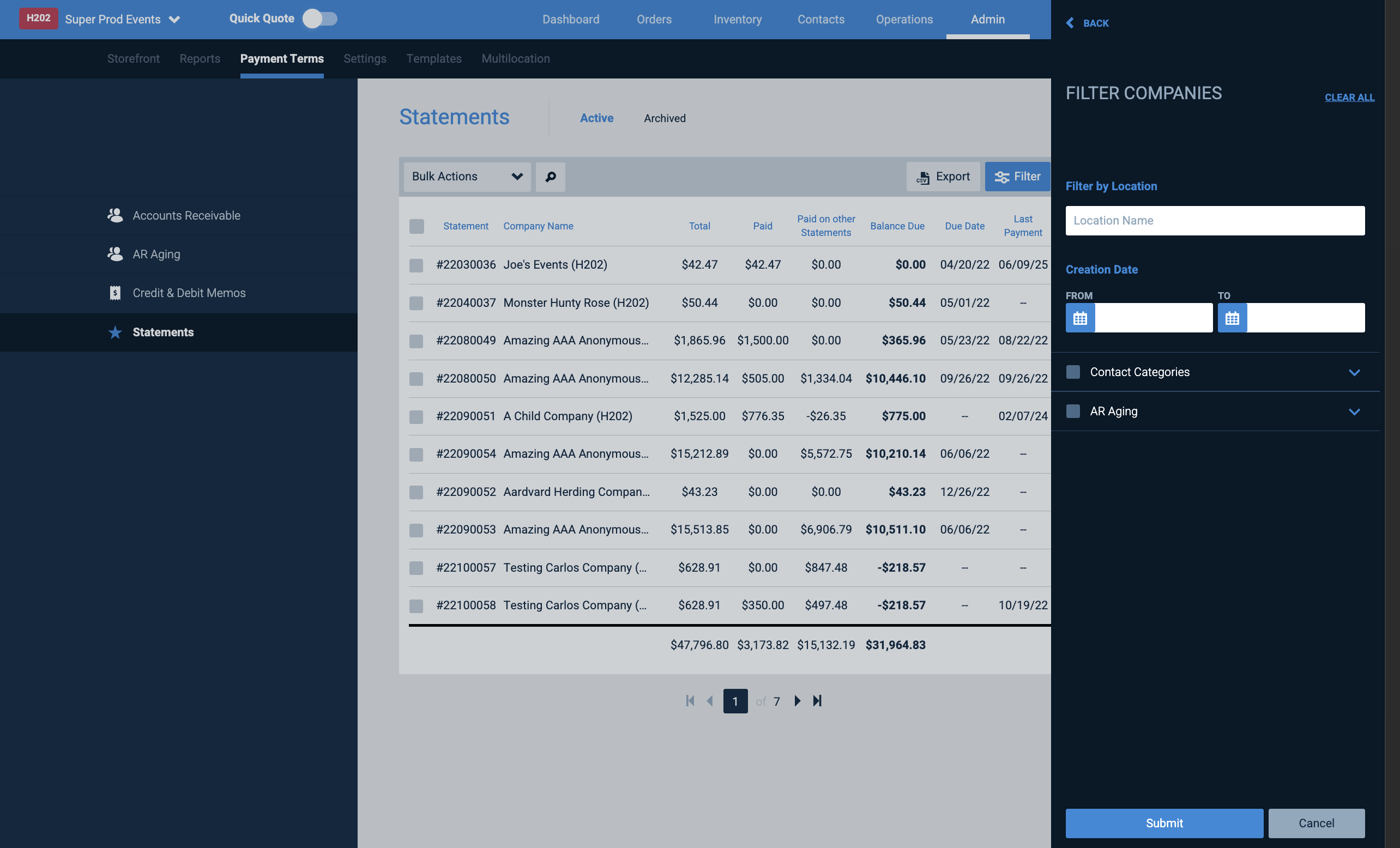
Task: Click the CLEAR ALL link
Action: click(1349, 97)
